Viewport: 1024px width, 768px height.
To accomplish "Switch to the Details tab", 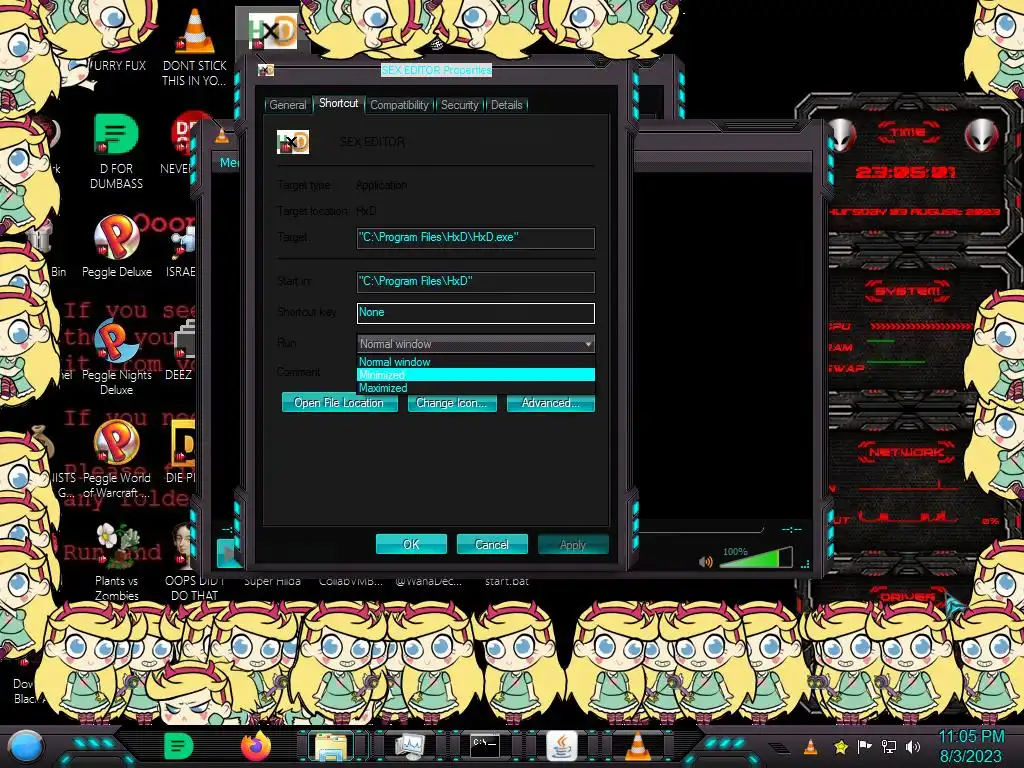I will click(x=506, y=105).
